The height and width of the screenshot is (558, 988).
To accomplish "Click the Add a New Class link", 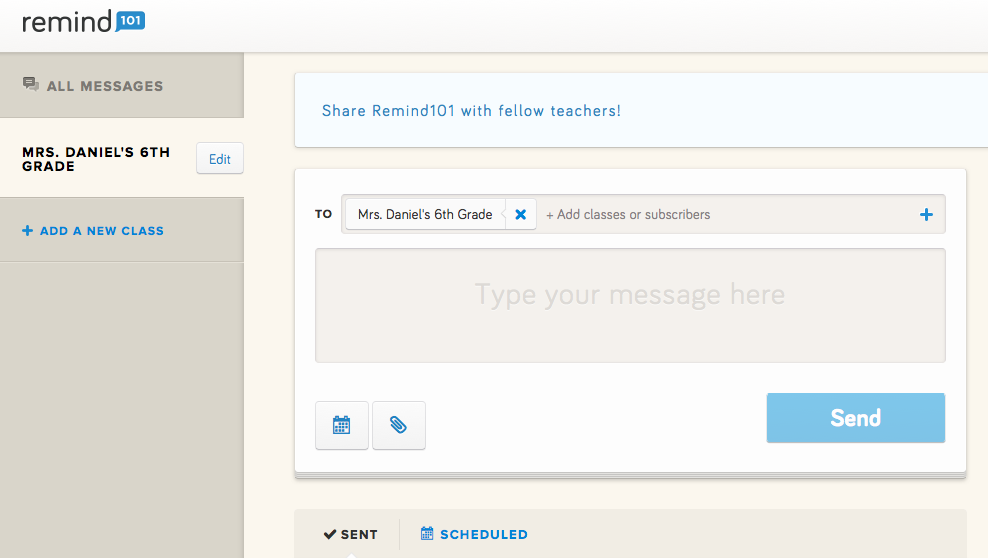I will 101,231.
